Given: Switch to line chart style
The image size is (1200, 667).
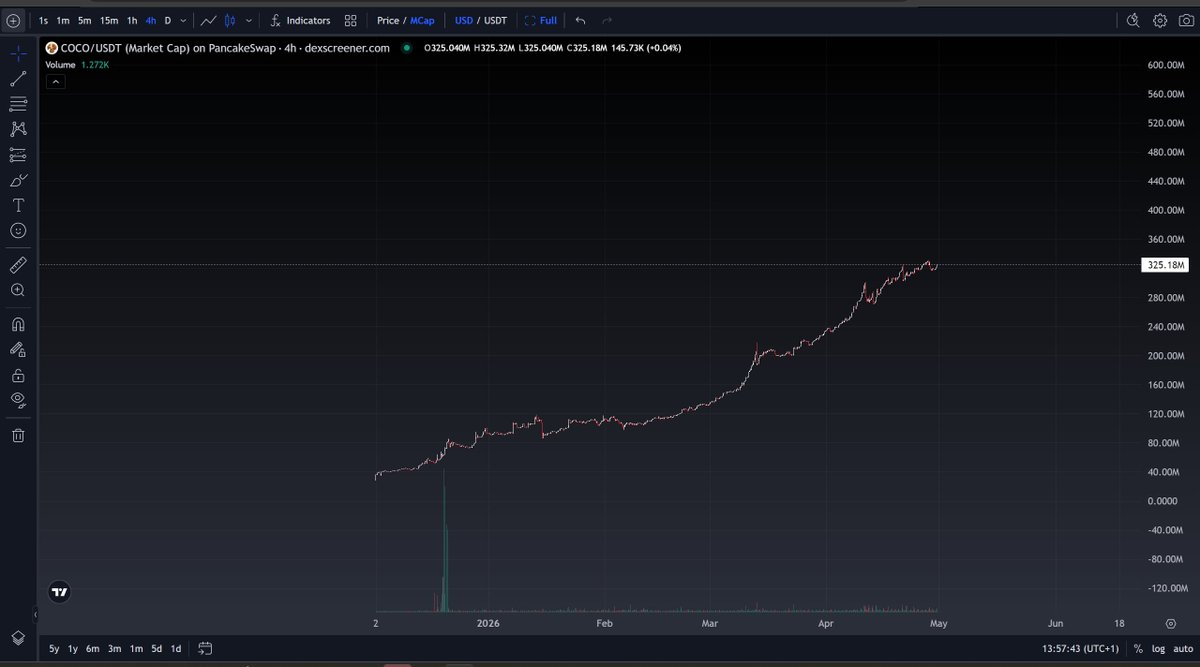Looking at the screenshot, I should (x=208, y=20).
